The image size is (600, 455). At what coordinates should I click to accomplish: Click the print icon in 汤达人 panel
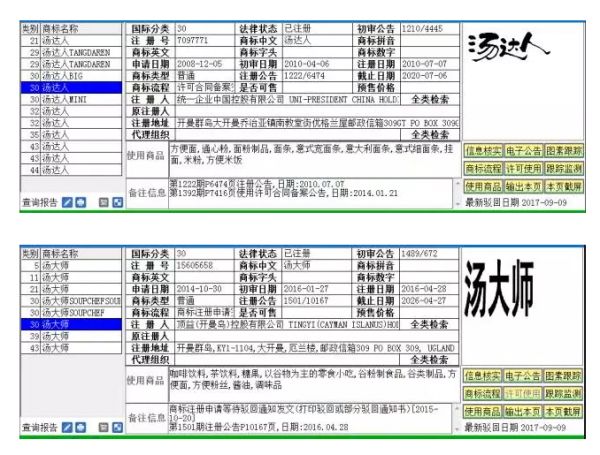pyautogui.click(x=80, y=202)
